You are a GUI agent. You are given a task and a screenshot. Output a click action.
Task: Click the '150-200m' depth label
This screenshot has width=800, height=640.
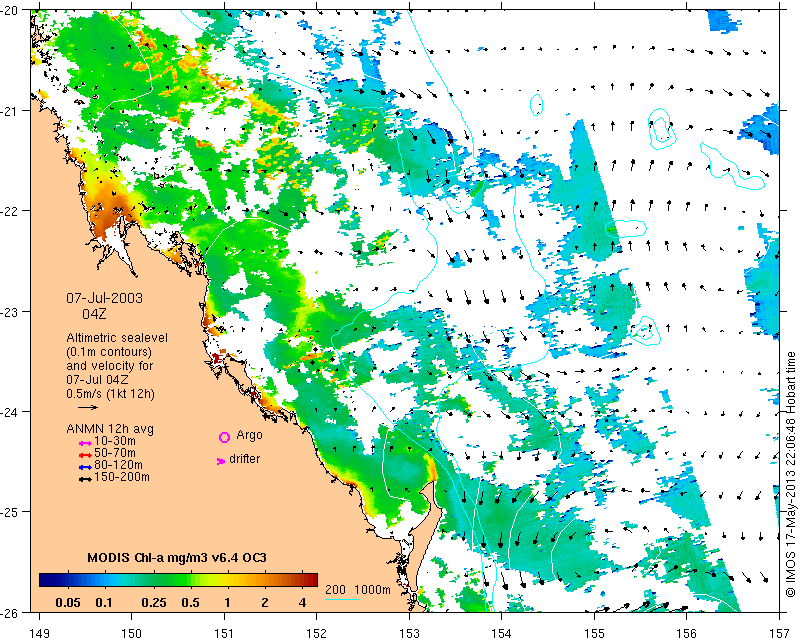point(122,477)
